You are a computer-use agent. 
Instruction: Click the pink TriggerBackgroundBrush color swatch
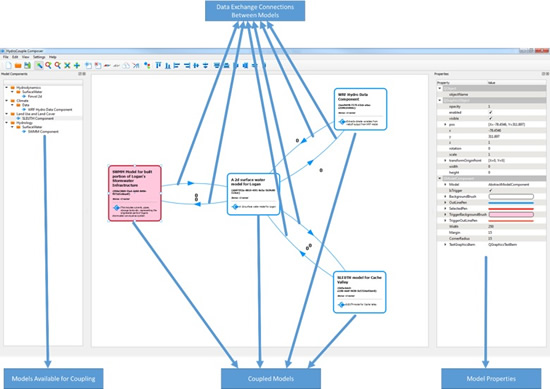tap(511, 214)
